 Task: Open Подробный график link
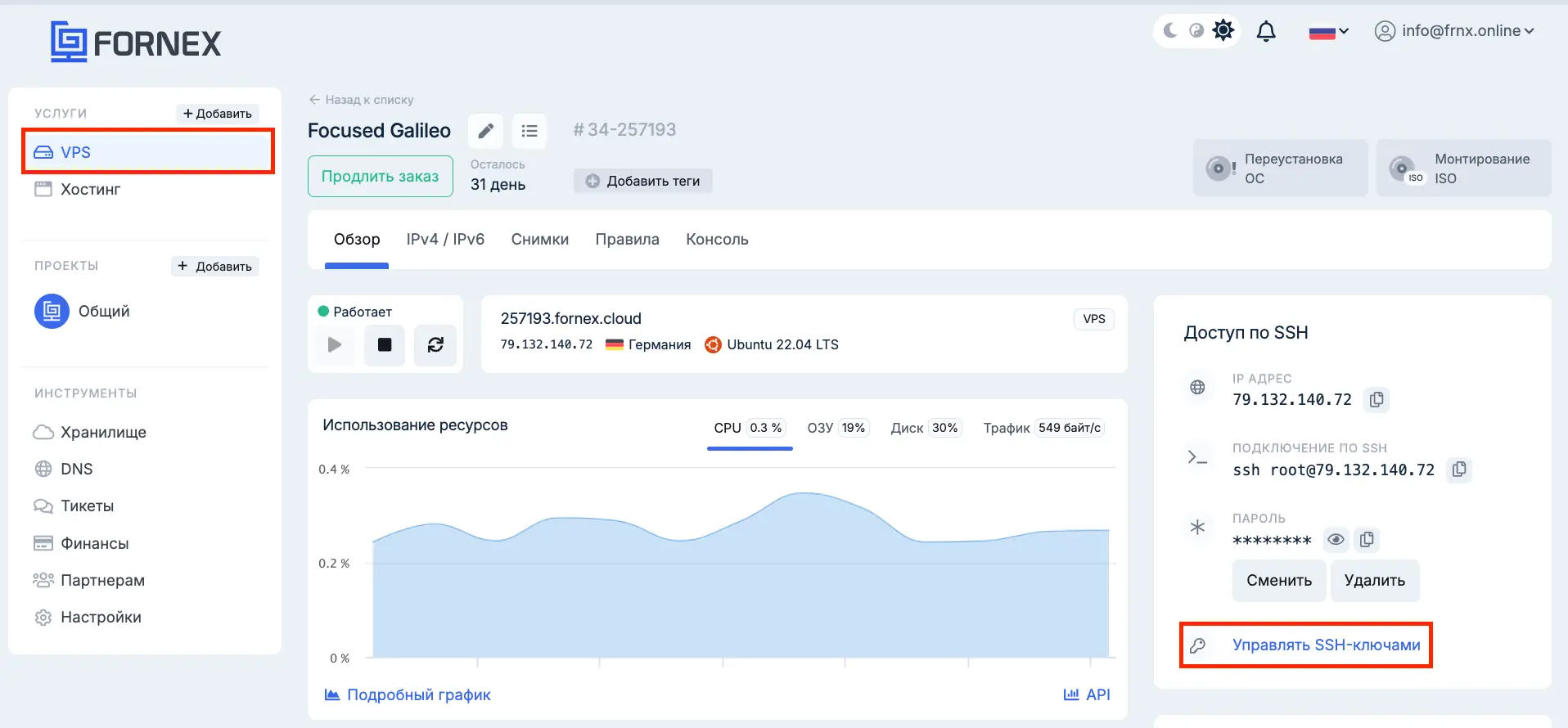[408, 694]
